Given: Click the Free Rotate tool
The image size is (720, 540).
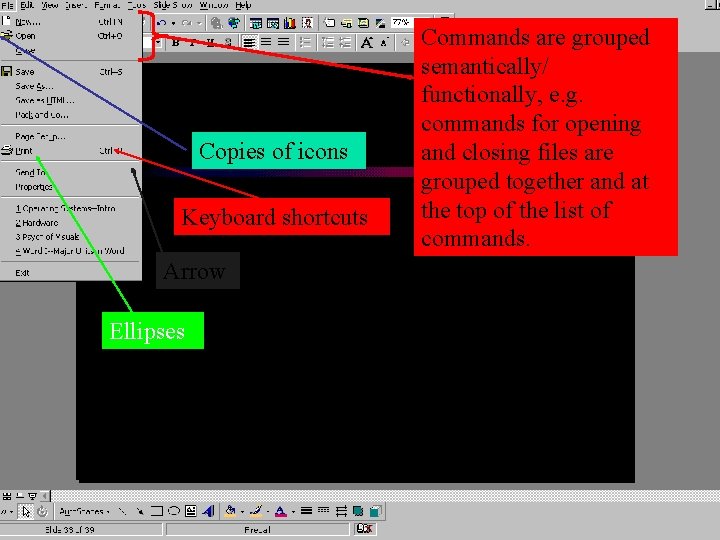Looking at the screenshot, I should click(x=42, y=511).
